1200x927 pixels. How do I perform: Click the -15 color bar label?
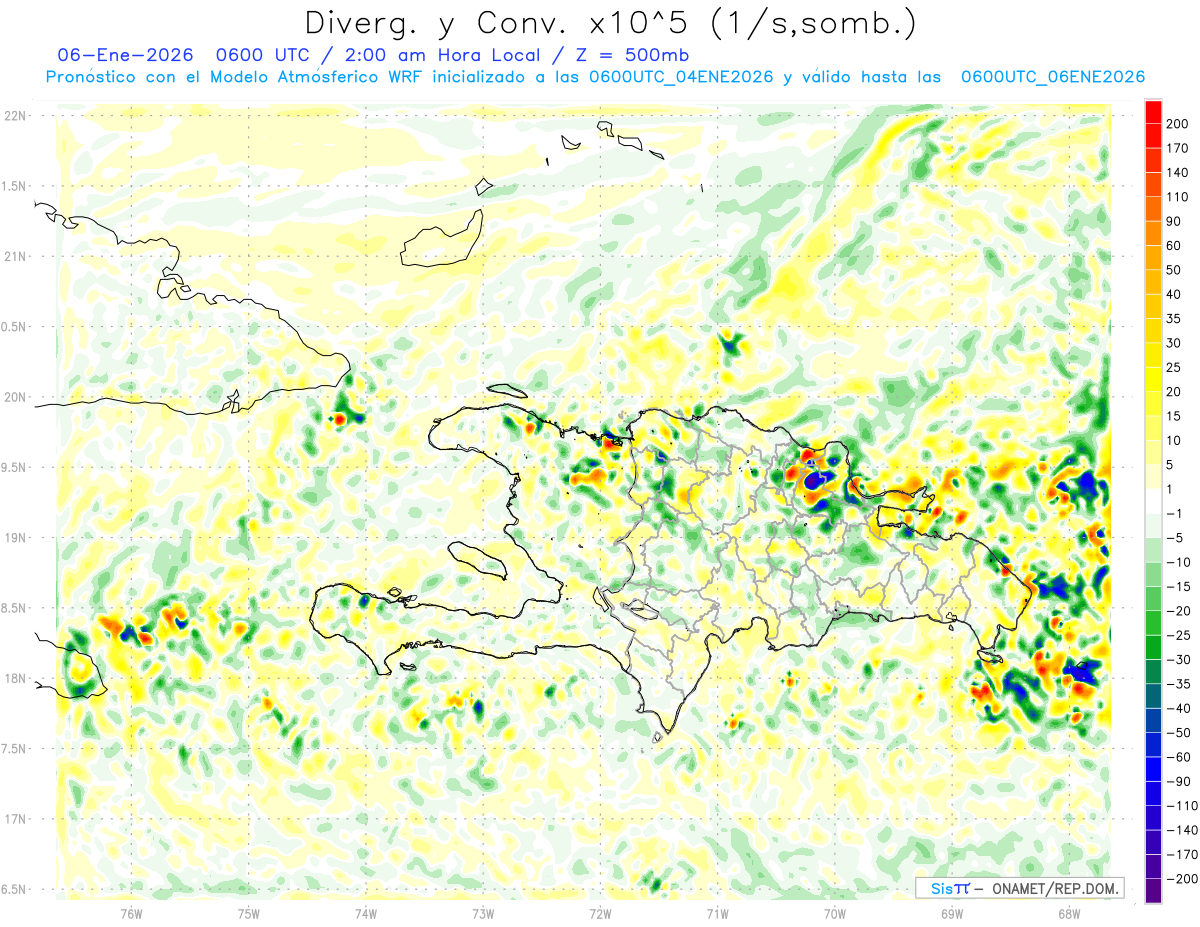1178,586
